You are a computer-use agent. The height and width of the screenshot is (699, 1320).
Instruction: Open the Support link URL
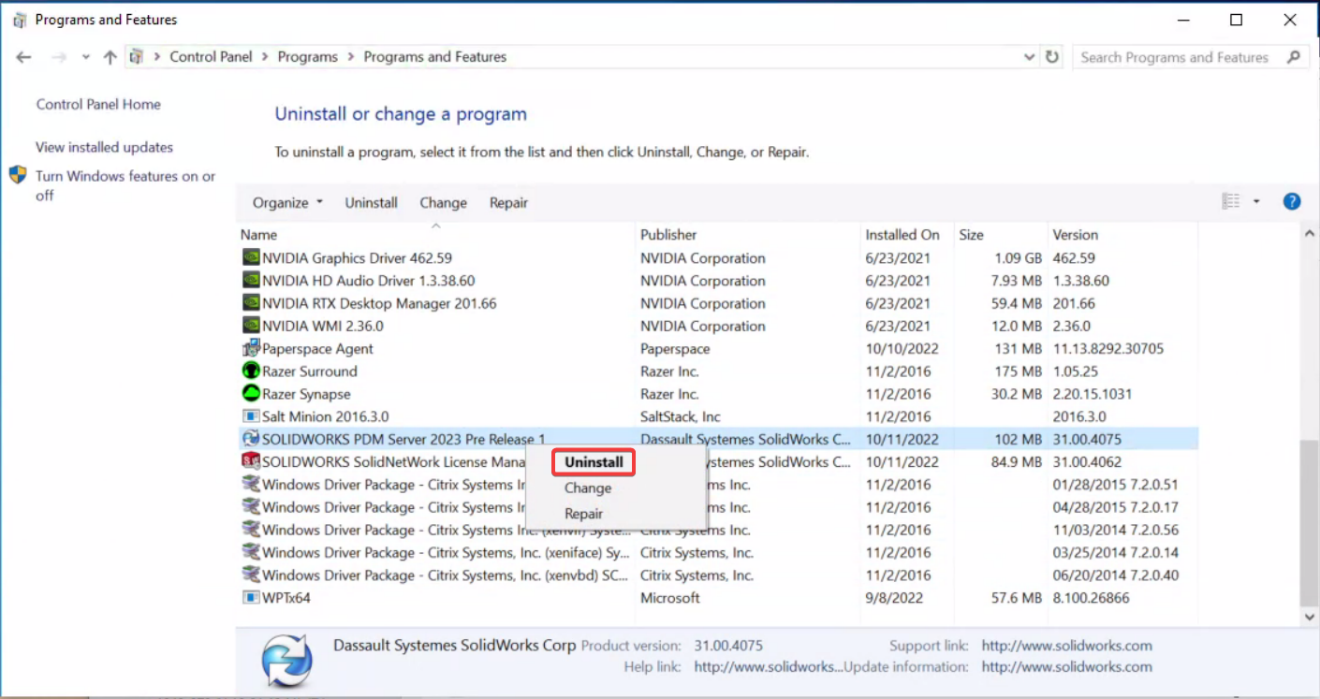1067,646
